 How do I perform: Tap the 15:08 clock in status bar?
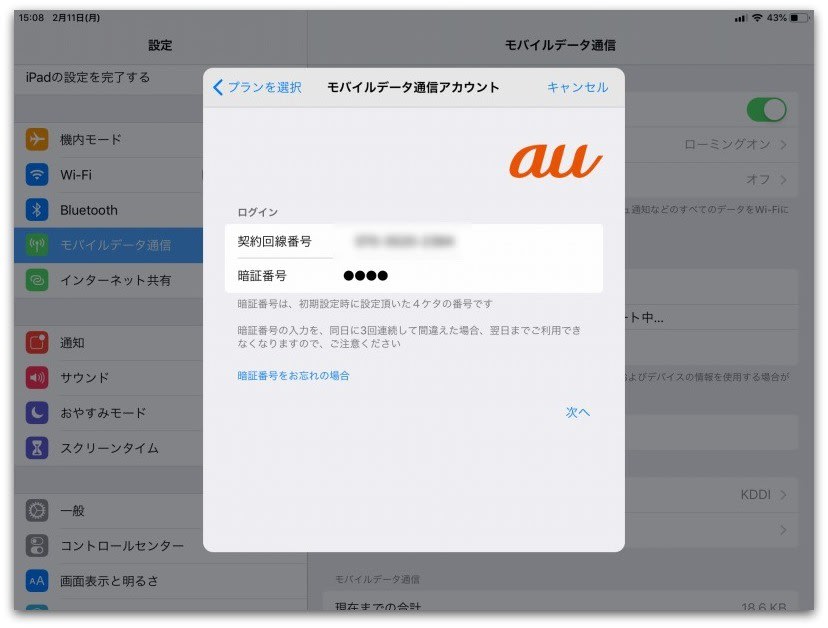pyautogui.click(x=31, y=17)
